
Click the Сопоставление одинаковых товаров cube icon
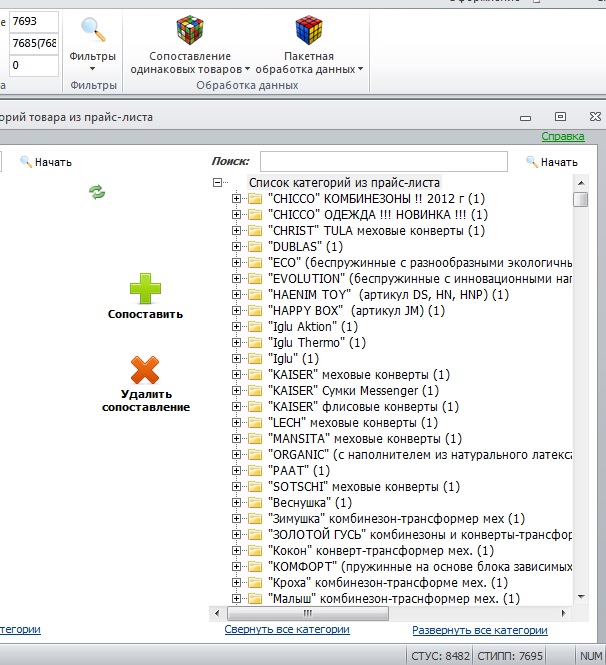point(190,30)
